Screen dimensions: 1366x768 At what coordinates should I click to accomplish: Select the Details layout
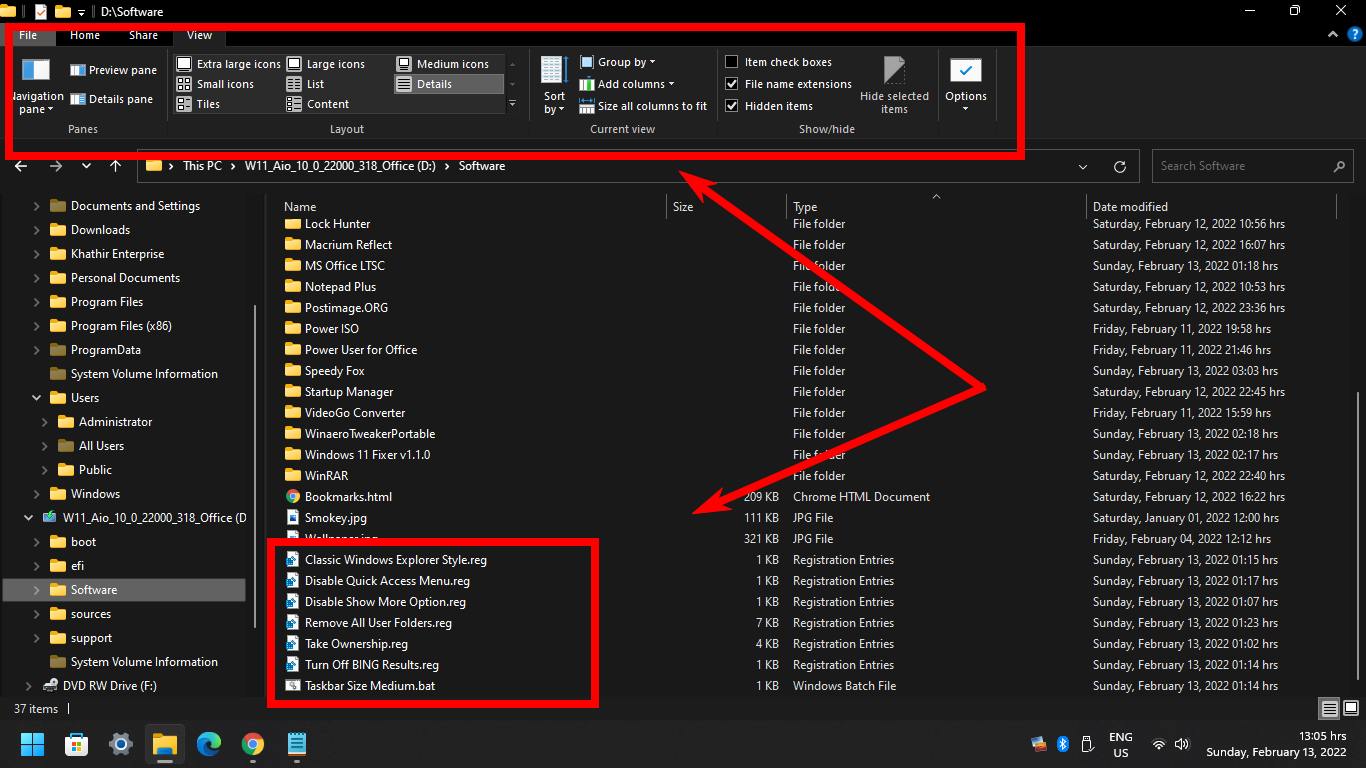tap(448, 84)
